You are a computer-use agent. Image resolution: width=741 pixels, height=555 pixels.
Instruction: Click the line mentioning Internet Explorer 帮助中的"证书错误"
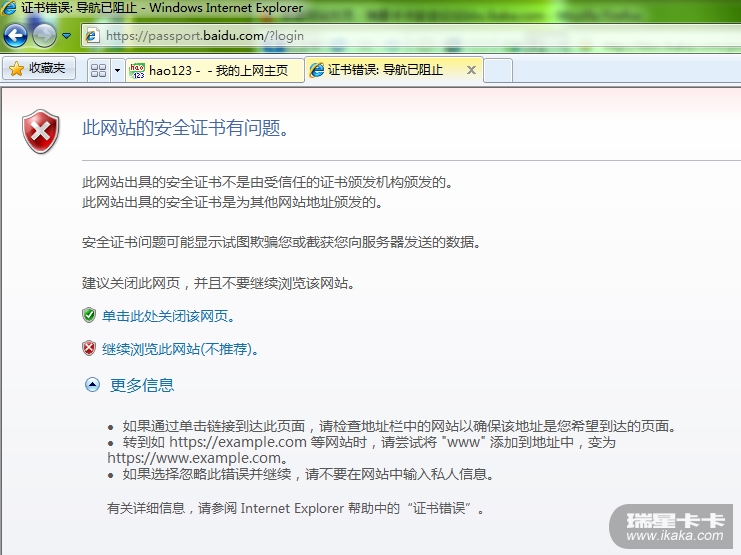pos(296,509)
